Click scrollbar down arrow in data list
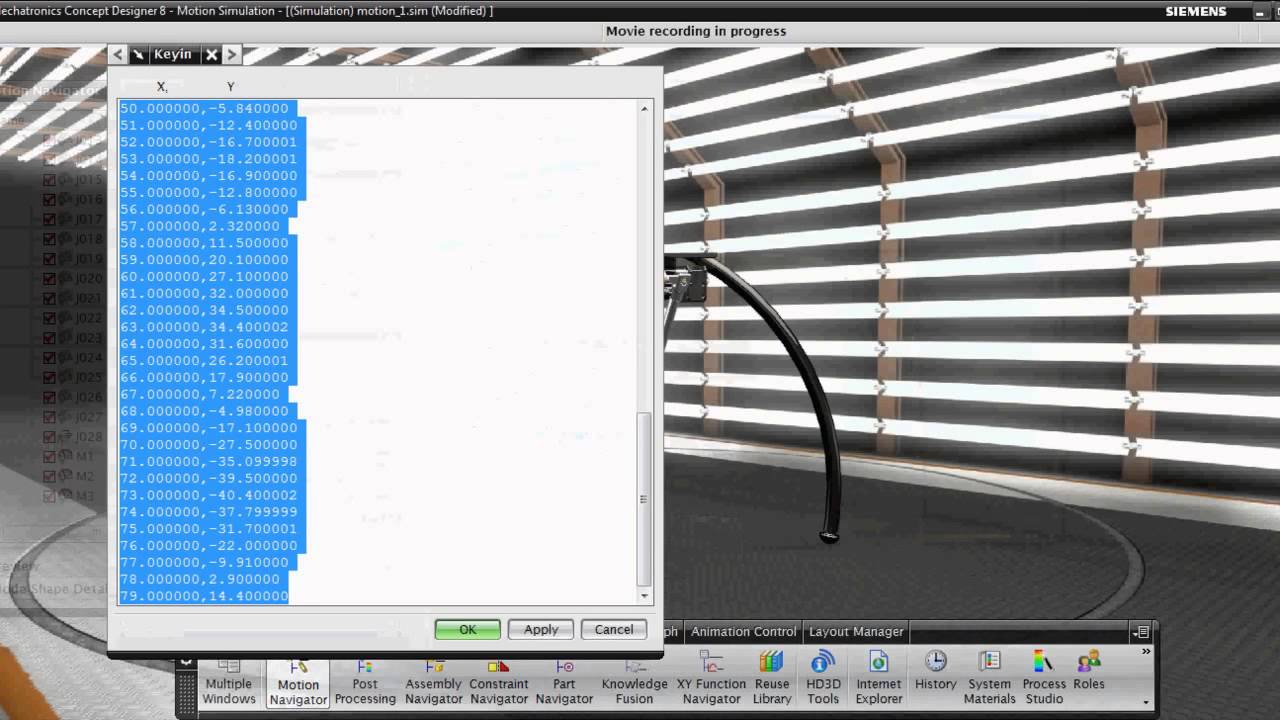1280x720 pixels. 644,596
